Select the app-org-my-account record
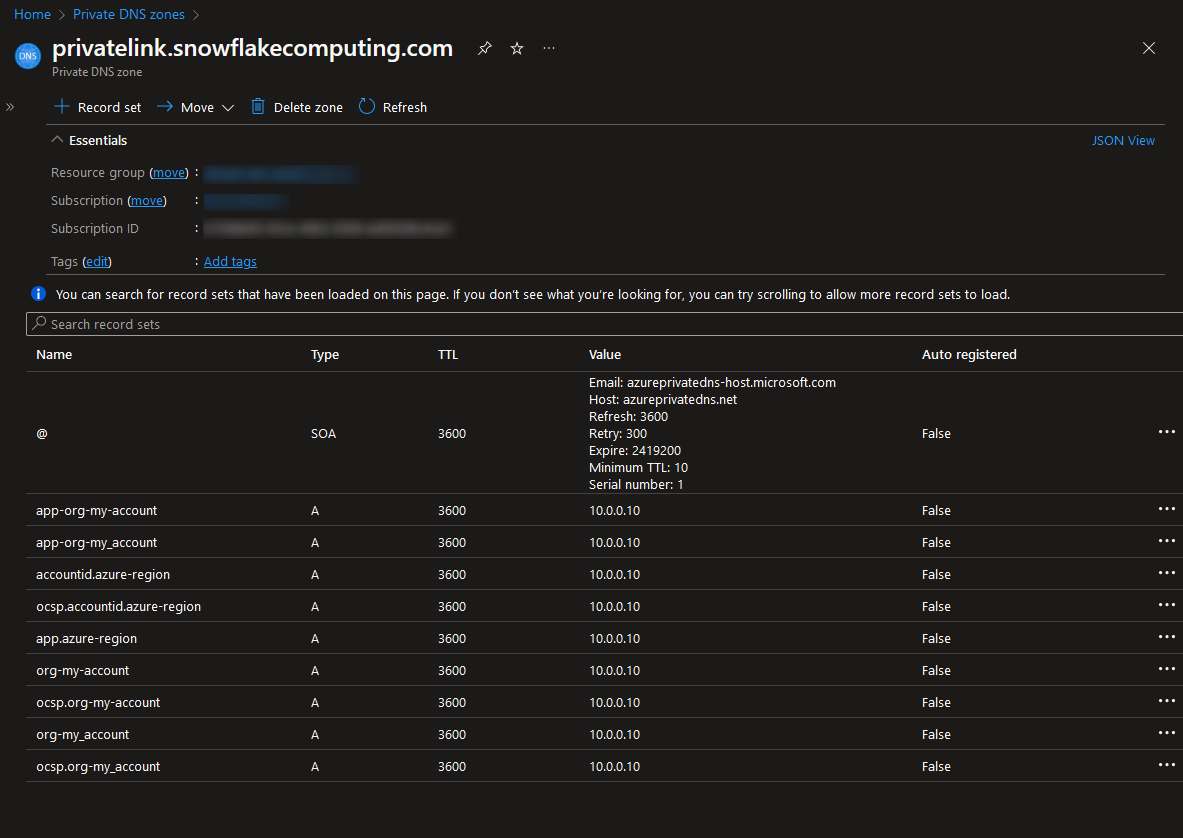The height and width of the screenshot is (838, 1183). pos(97,511)
